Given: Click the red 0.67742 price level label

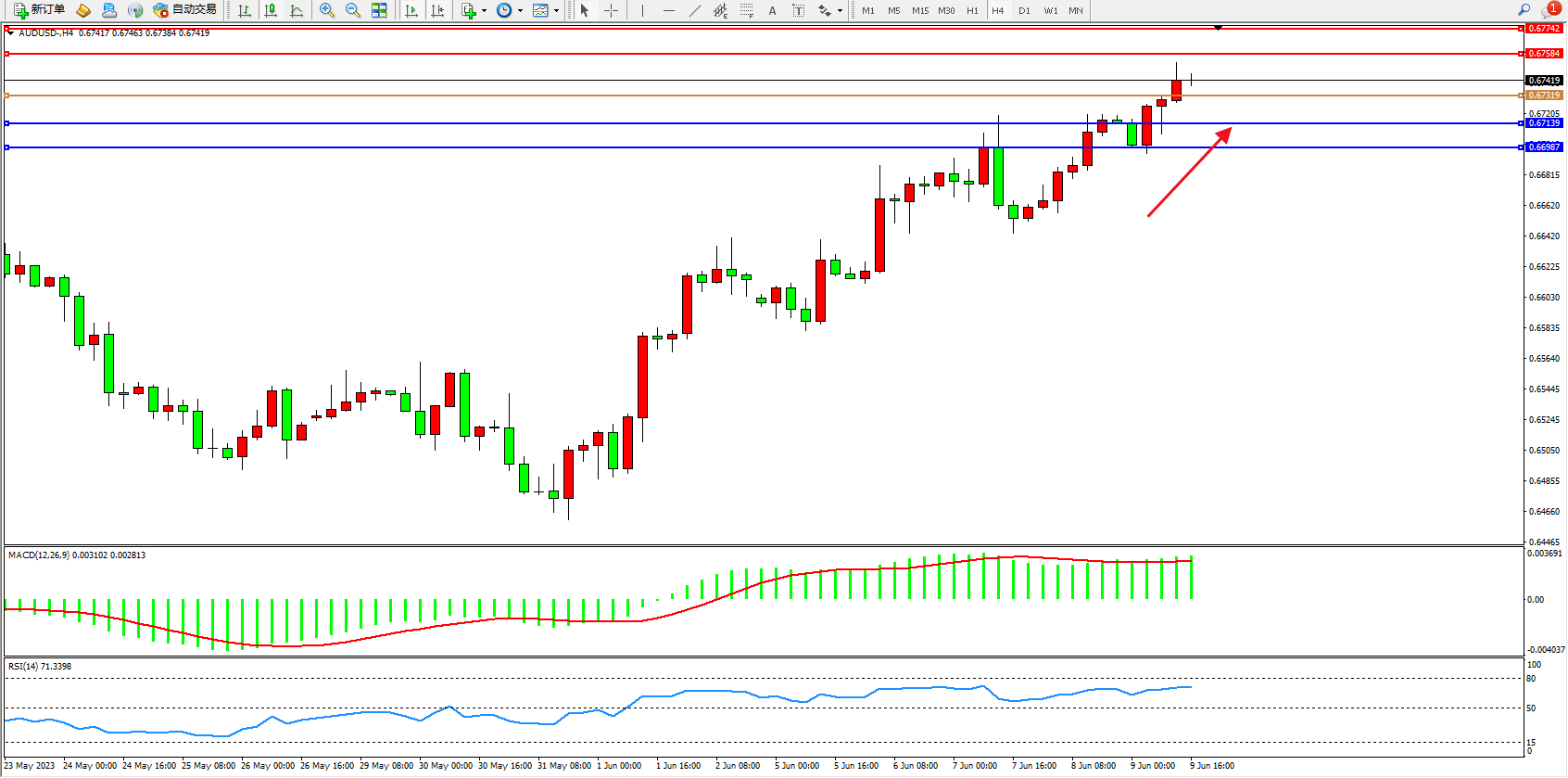Looking at the screenshot, I should (1544, 29).
